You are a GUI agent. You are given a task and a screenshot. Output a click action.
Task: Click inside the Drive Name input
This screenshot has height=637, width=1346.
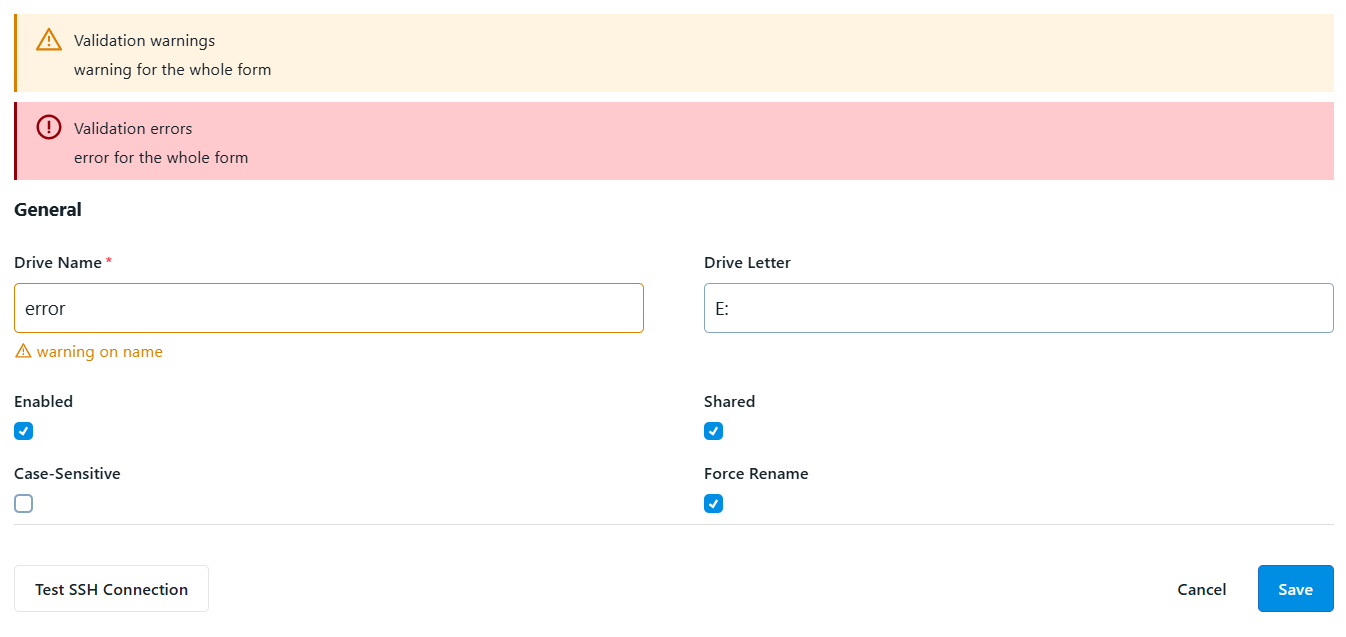(x=328, y=308)
